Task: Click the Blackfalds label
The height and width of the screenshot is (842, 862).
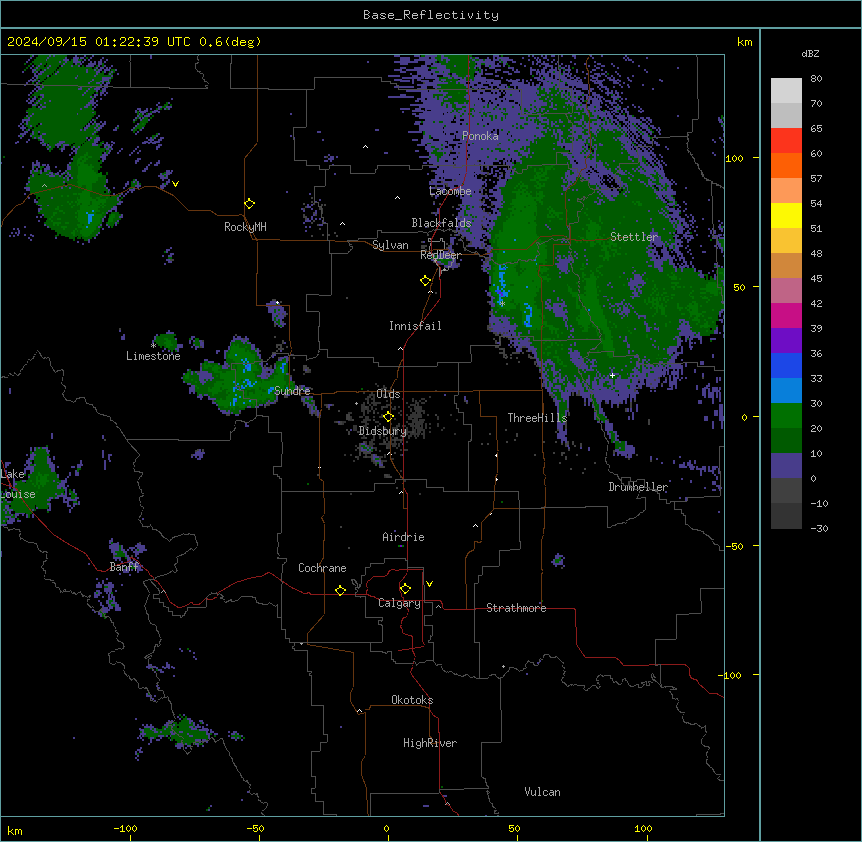Action: [x=441, y=223]
